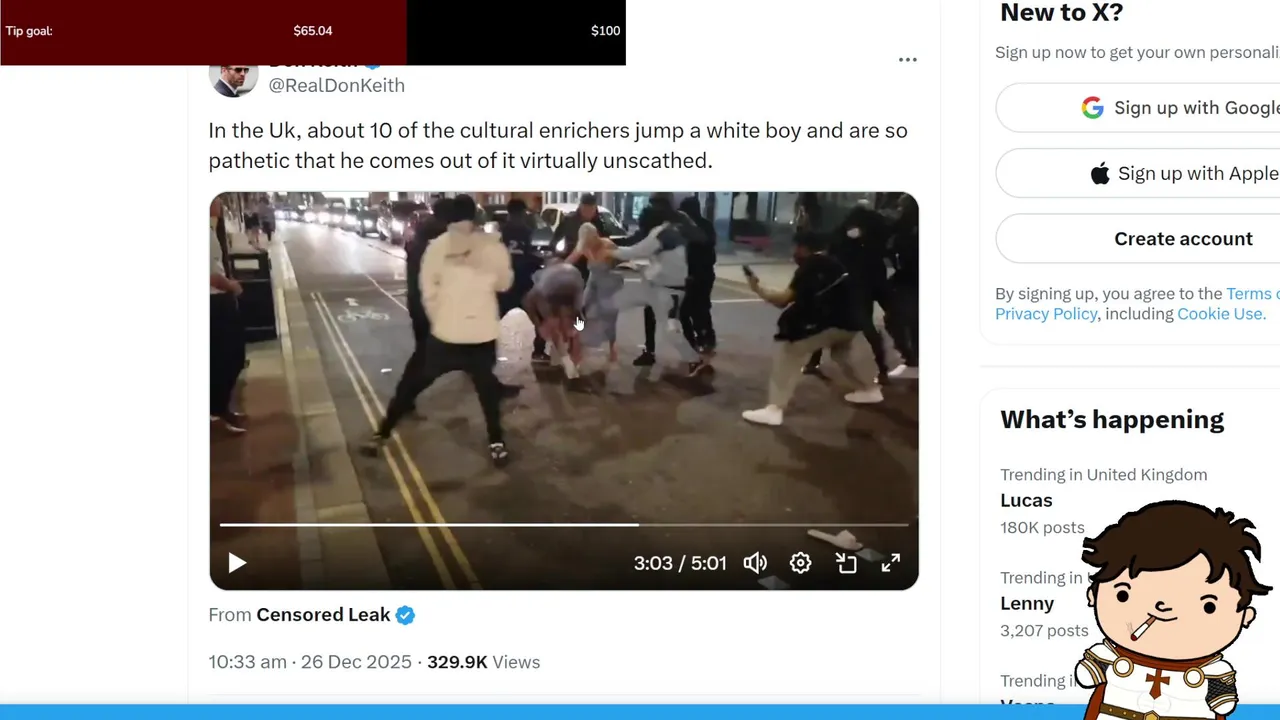Screen dimensions: 1280x720
Task: Sign up with Google button
Action: (x=1138, y=108)
